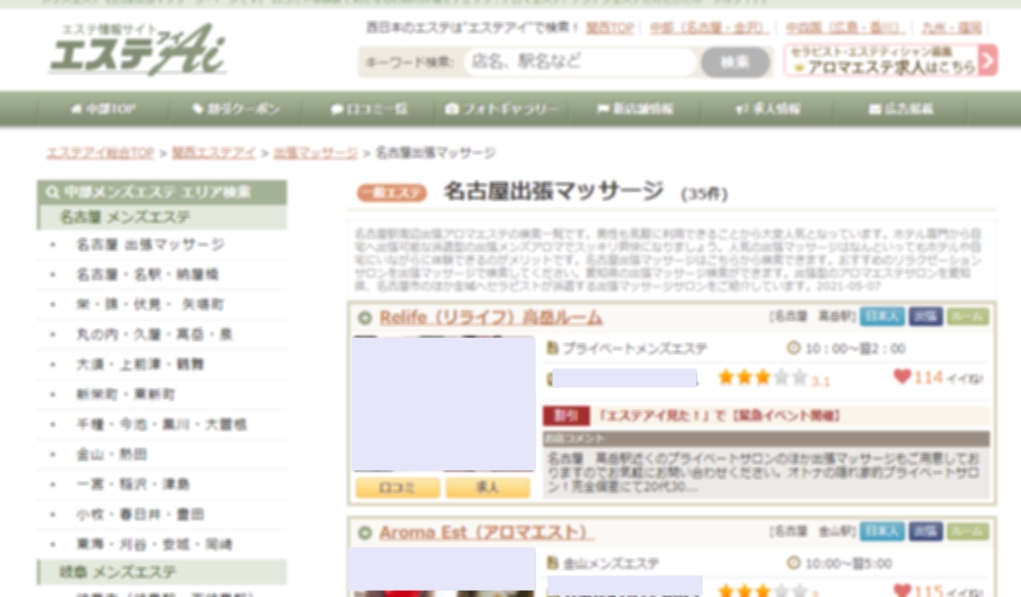Click the エステAi site logo
This screenshot has height=597, width=1021.
138,49
